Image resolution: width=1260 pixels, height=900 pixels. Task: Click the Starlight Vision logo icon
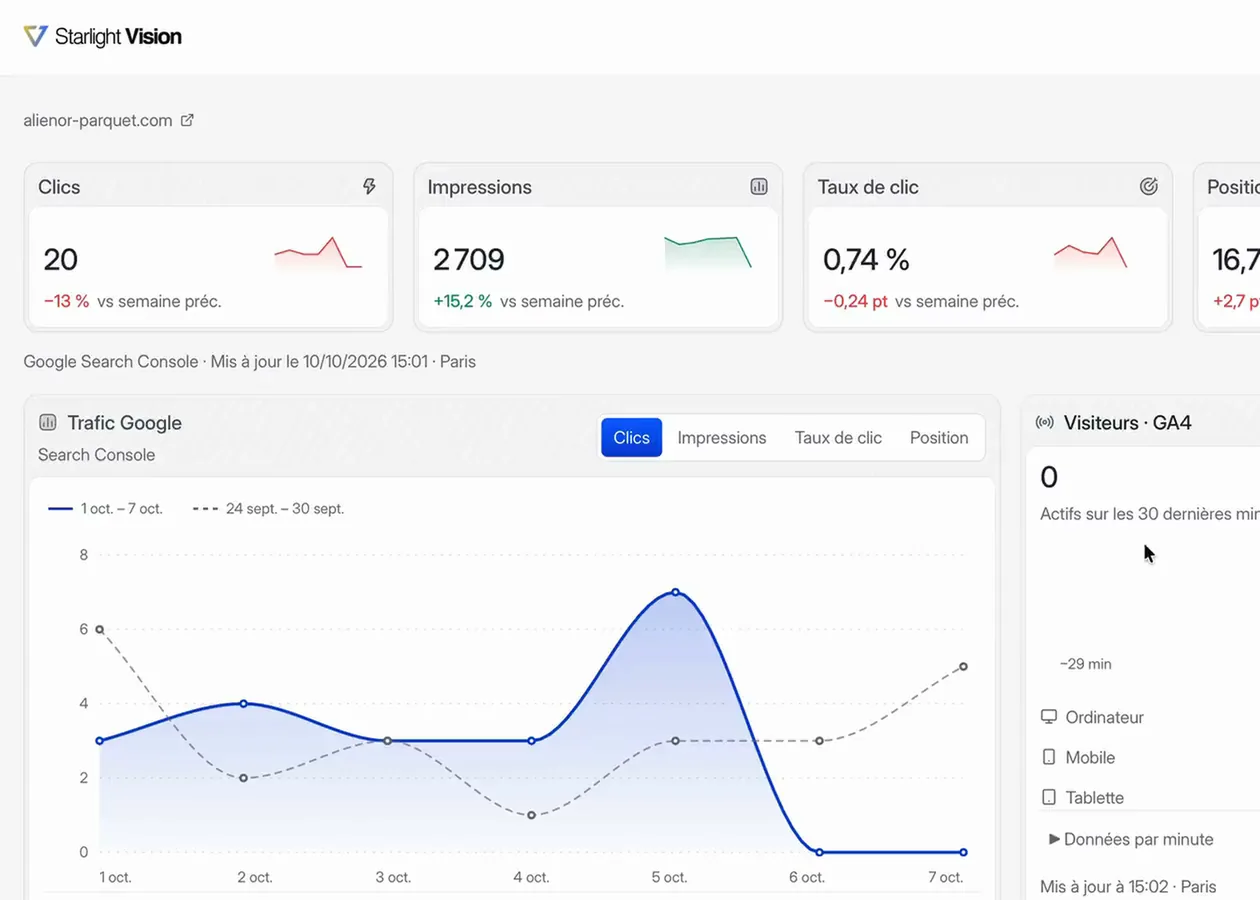tap(35, 37)
